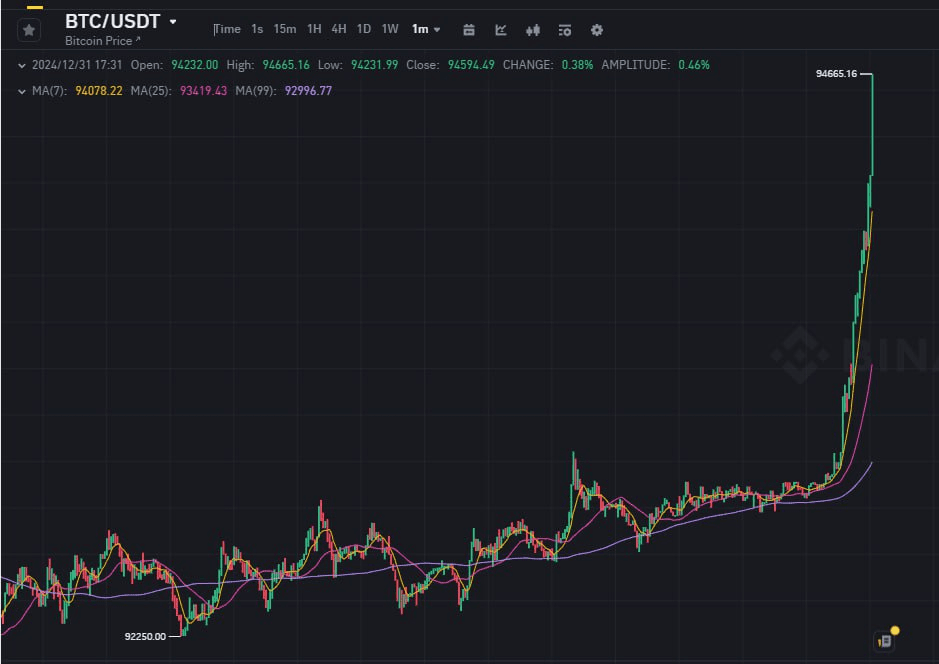The image size is (939, 664).
Task: Click the trading pair comparison candles icon
Action: point(533,30)
